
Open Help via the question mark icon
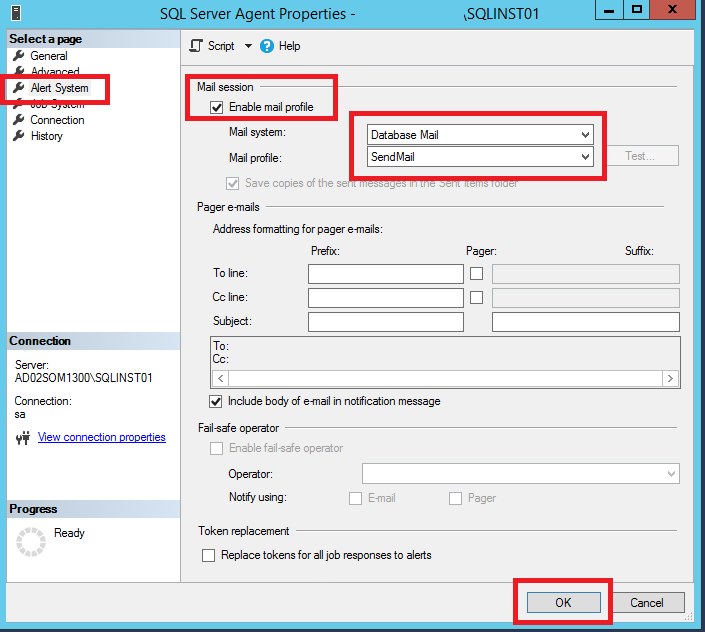(x=267, y=46)
